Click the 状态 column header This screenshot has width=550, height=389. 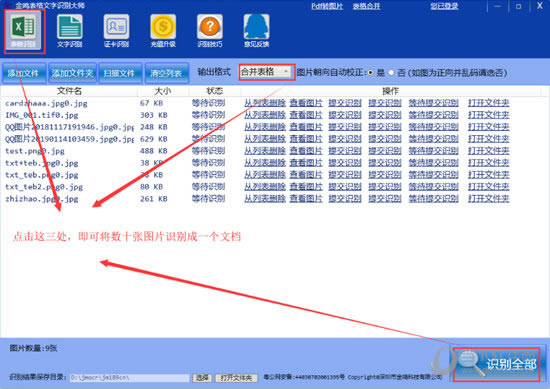214,91
